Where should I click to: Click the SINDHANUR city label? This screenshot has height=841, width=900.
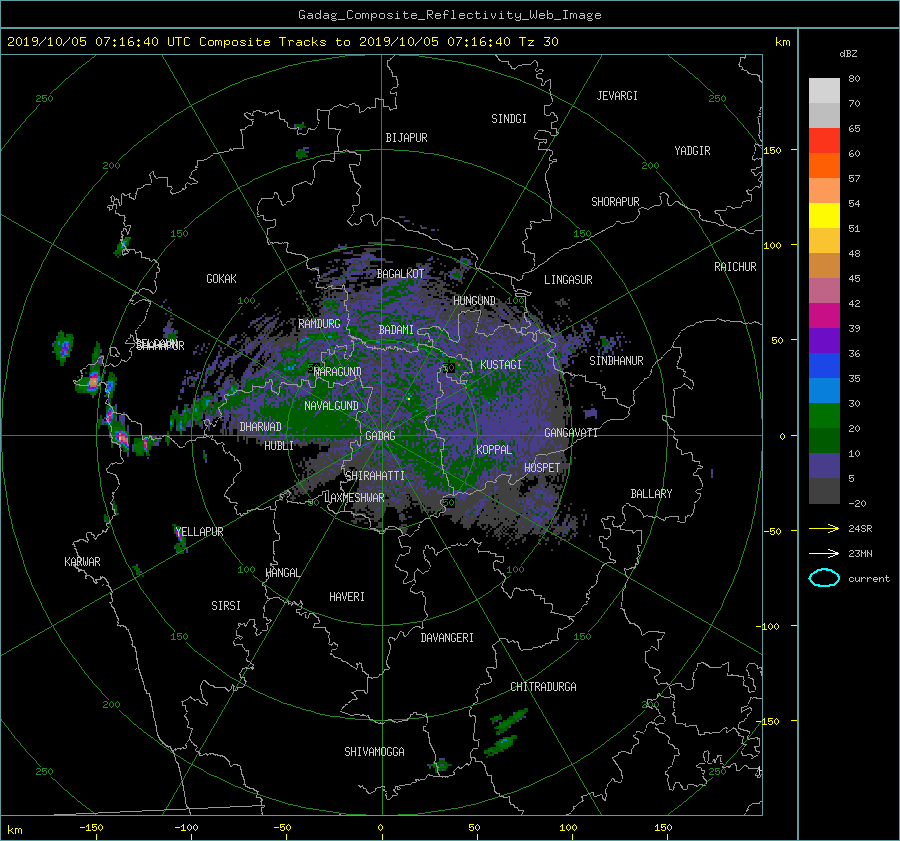coord(616,361)
